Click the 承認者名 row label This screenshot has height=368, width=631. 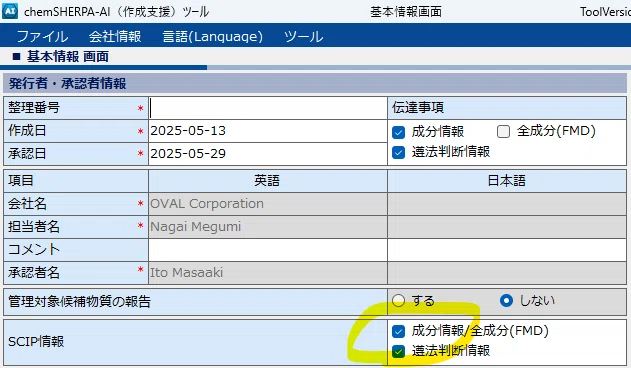click(34, 273)
